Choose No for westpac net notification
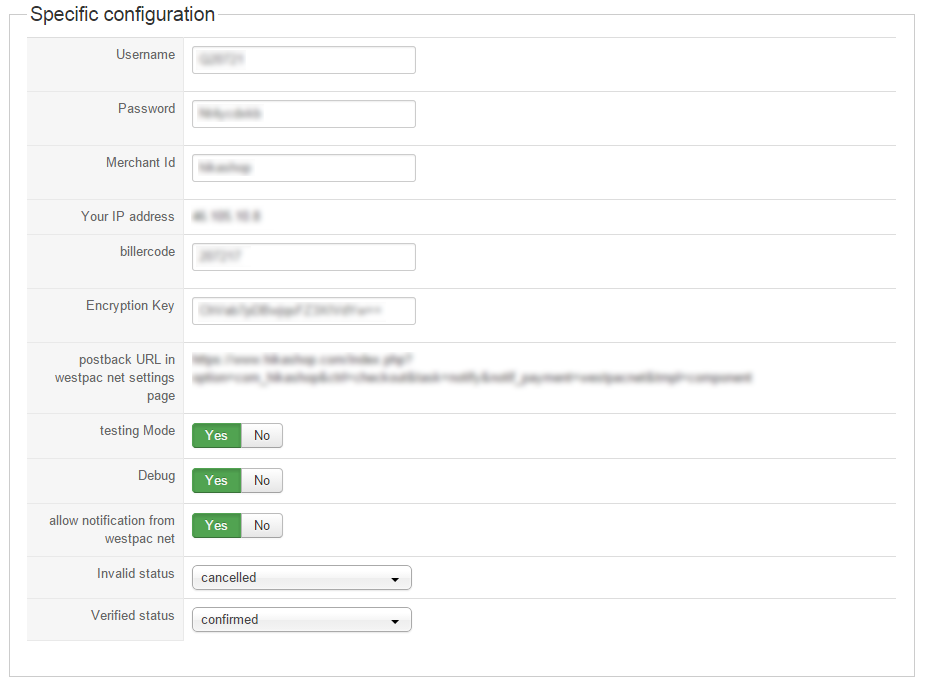Image resolution: width=926 pixels, height=683 pixels. 262,526
